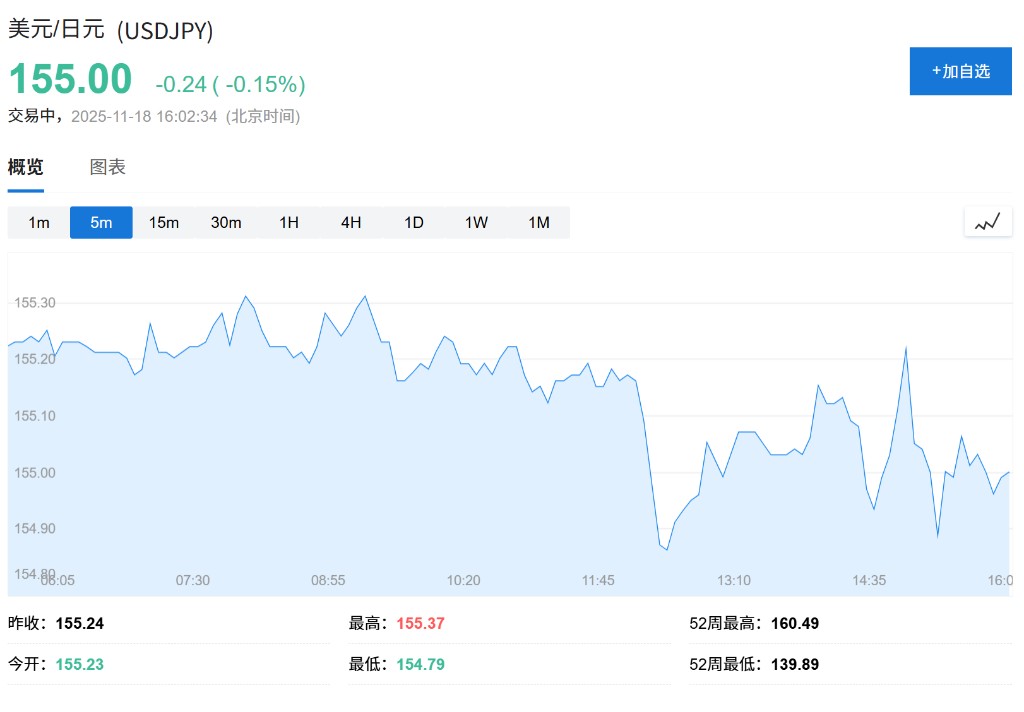Add USDJPY to watchlist with +加自选

tap(960, 71)
